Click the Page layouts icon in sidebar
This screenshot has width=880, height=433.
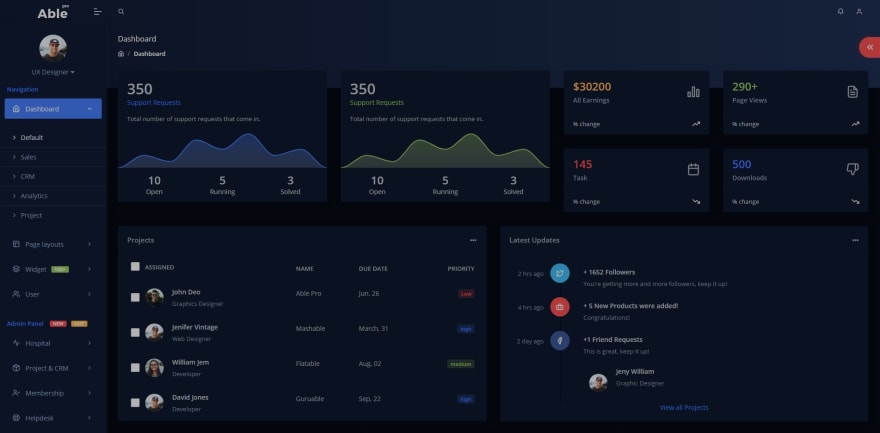pyautogui.click(x=16, y=245)
